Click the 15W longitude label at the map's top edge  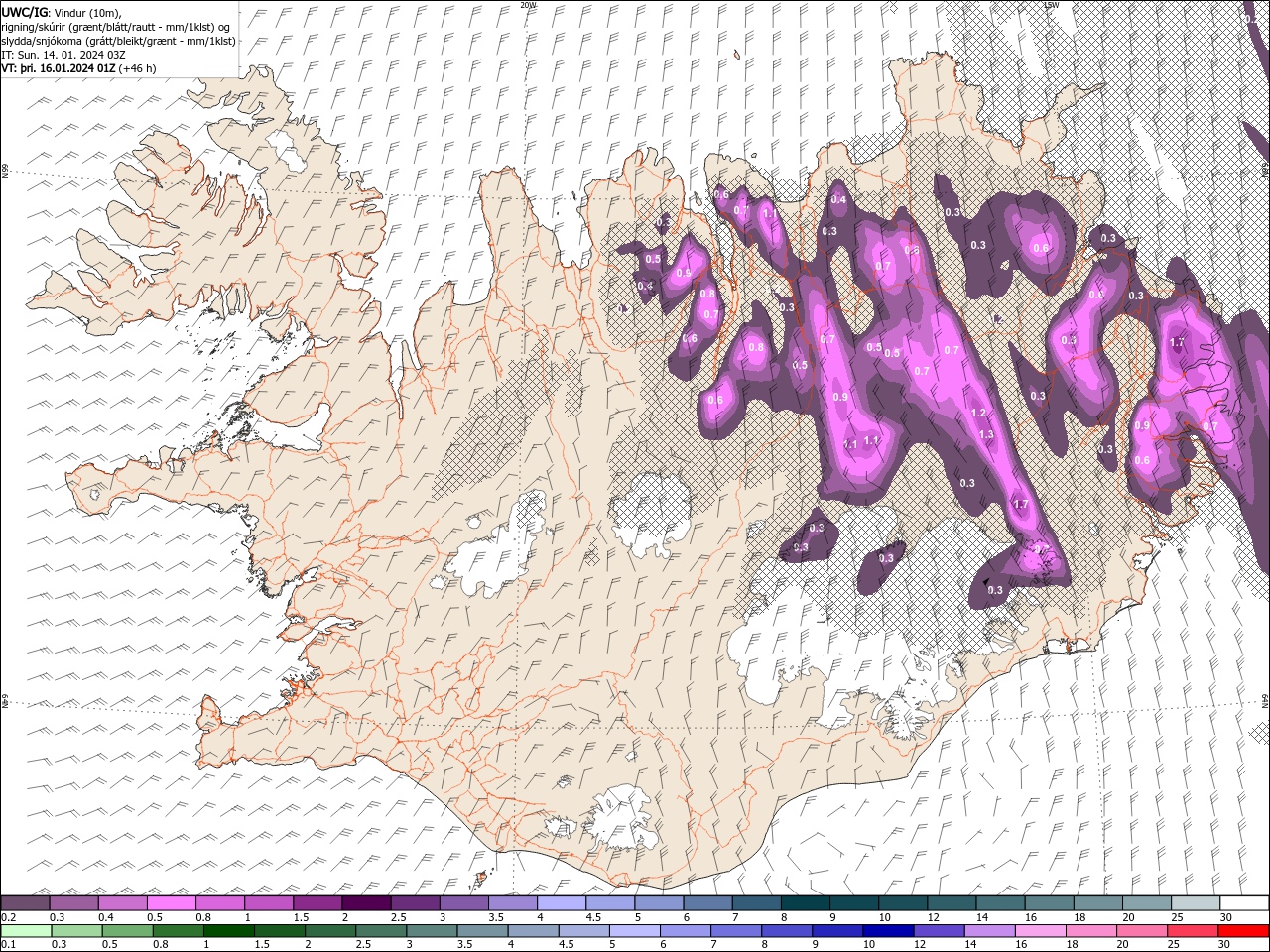1051,5
